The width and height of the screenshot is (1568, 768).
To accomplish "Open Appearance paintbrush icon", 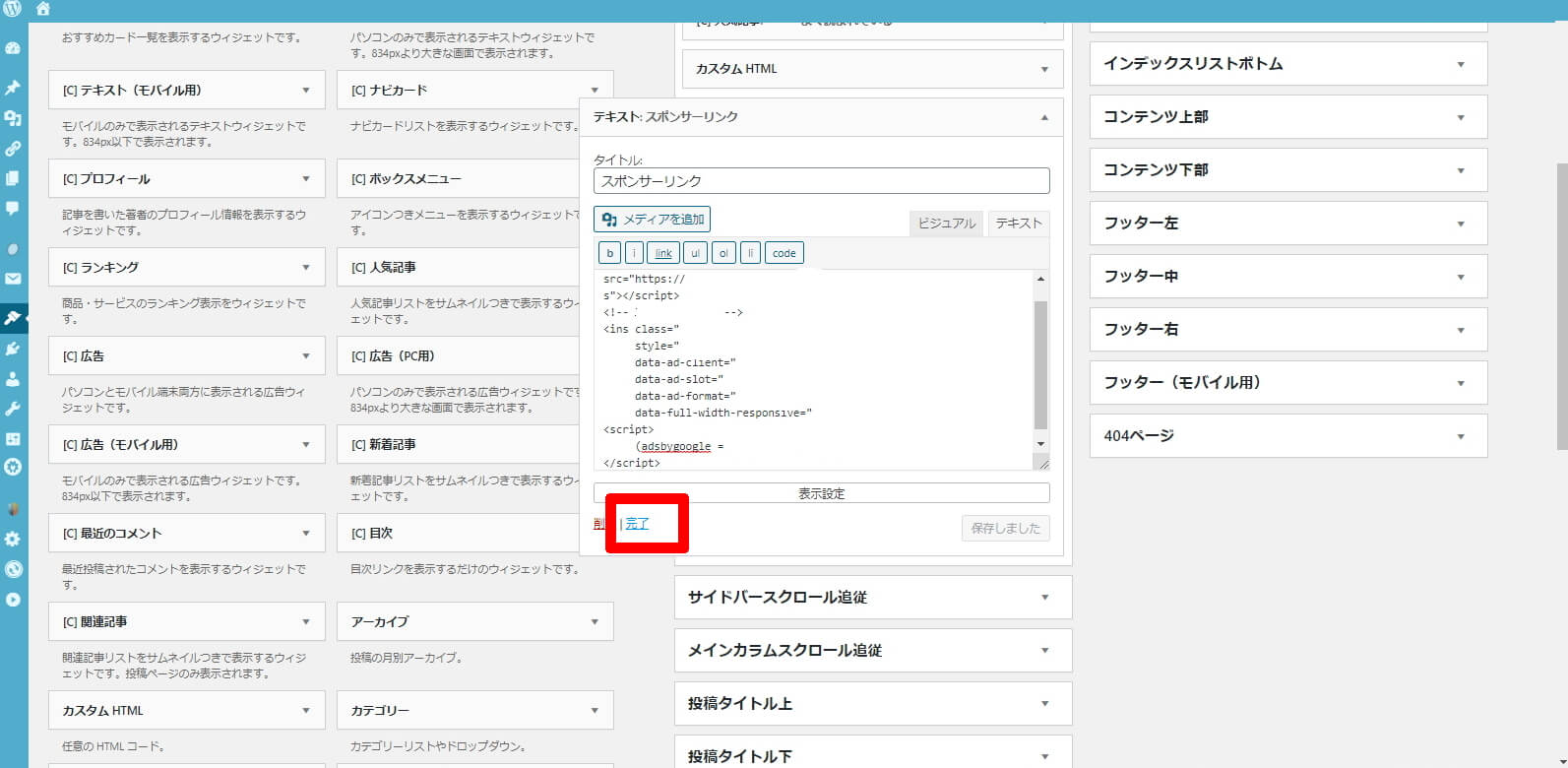I will (x=13, y=318).
